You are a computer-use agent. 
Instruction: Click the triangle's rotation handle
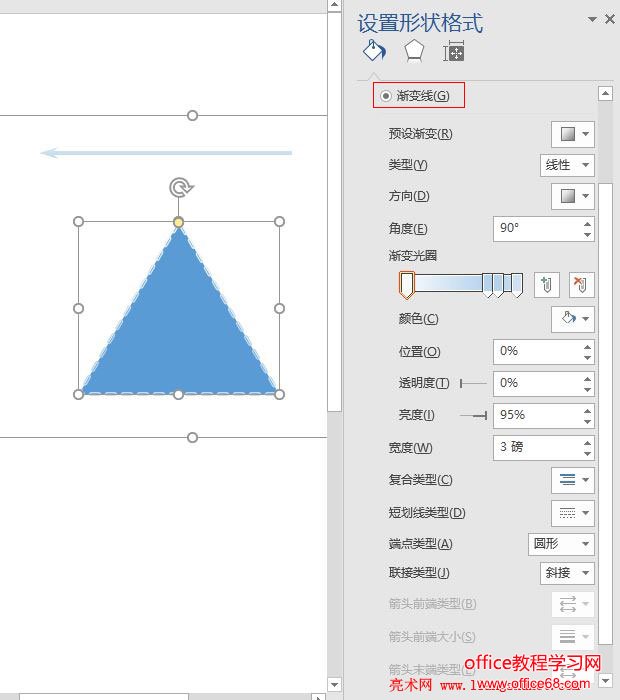click(x=180, y=188)
